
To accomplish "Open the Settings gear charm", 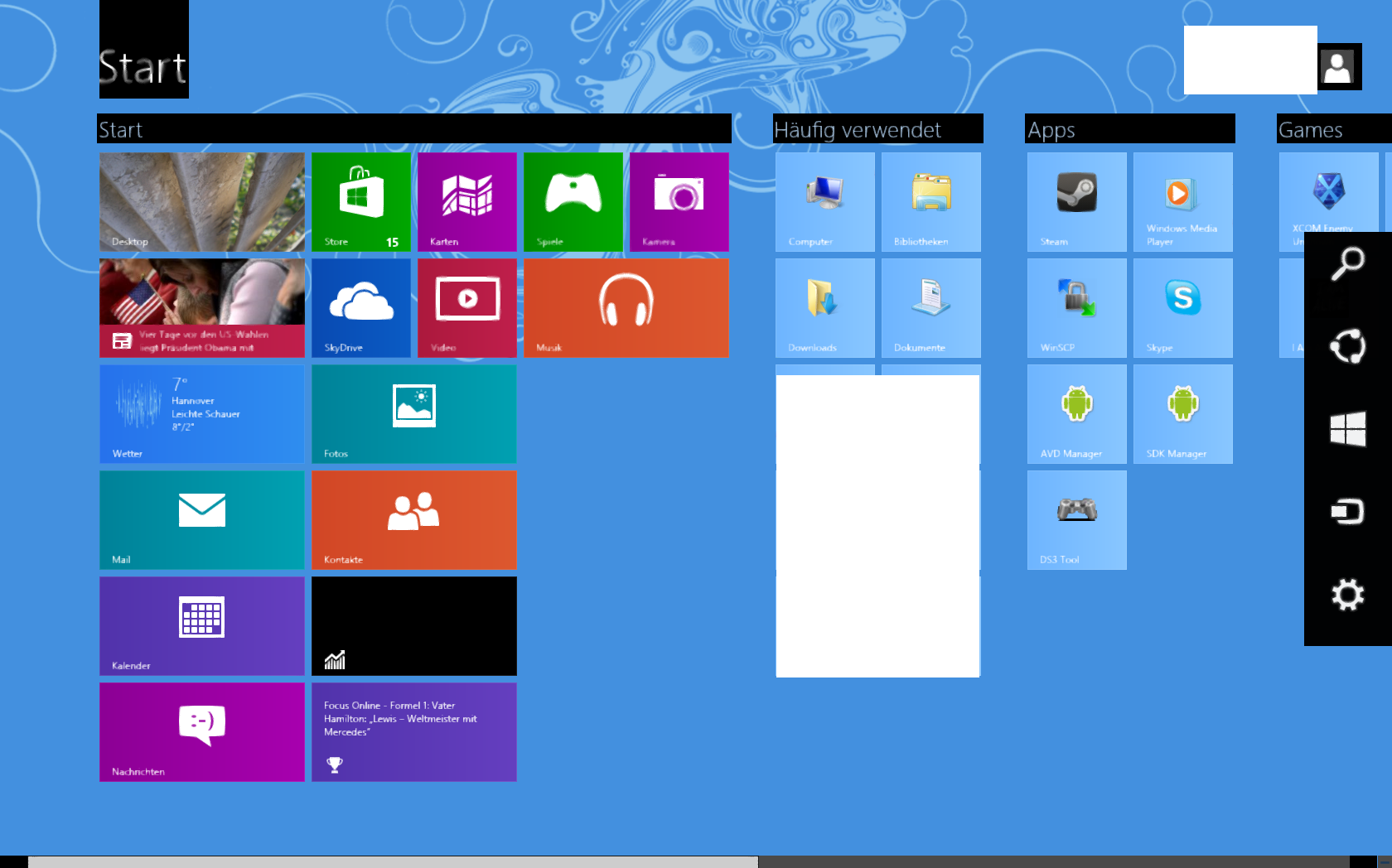I will click(x=1348, y=595).
